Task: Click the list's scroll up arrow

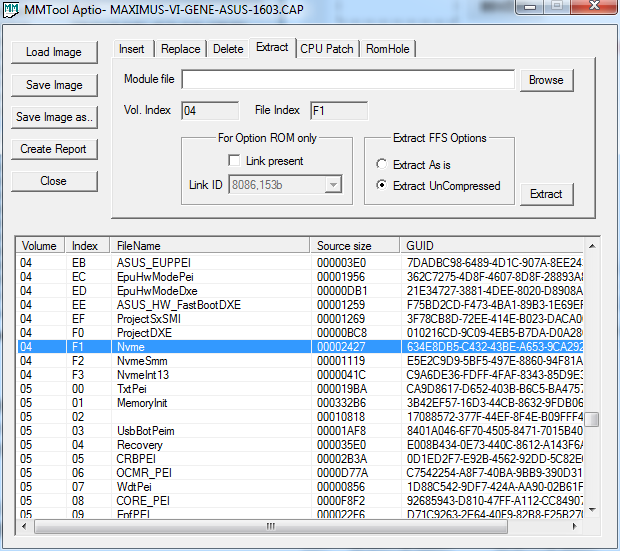Action: tap(592, 246)
